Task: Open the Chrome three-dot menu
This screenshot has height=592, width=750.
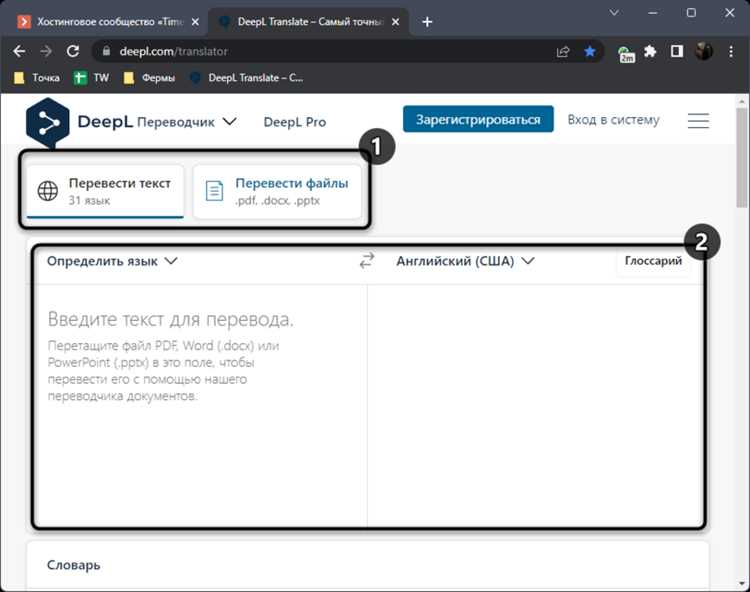Action: pos(731,51)
